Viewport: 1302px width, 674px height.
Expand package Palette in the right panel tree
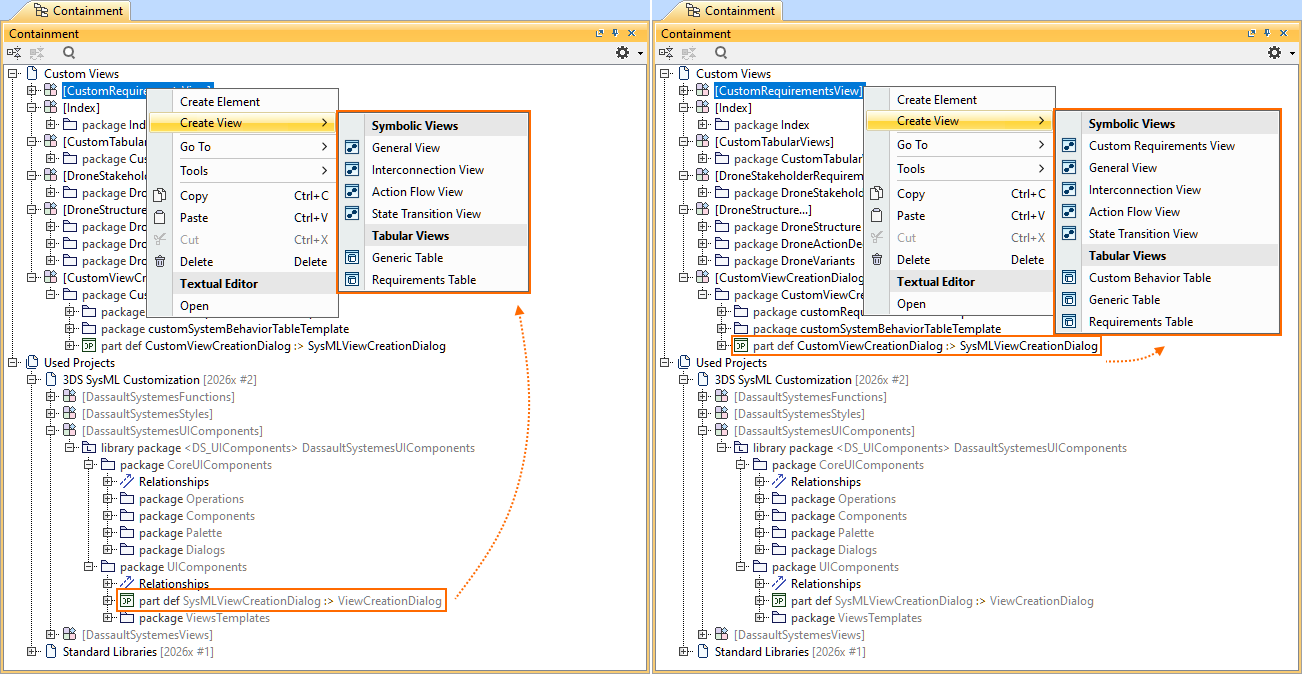click(760, 533)
